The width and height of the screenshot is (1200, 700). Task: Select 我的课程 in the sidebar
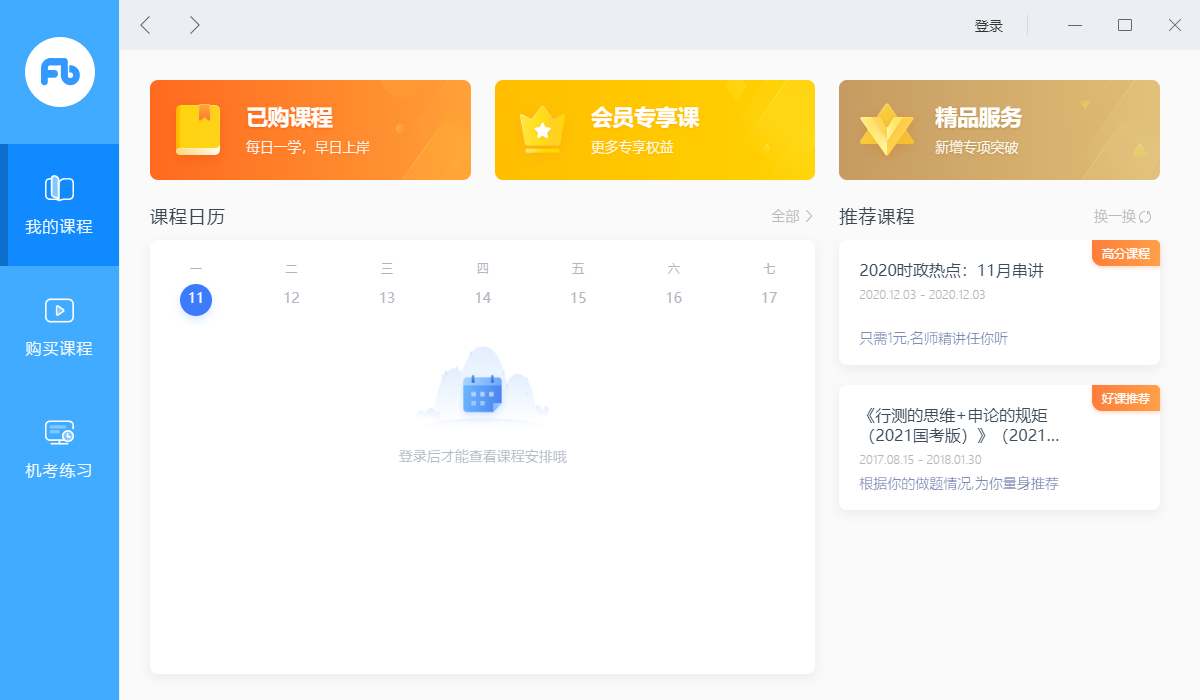point(59,205)
